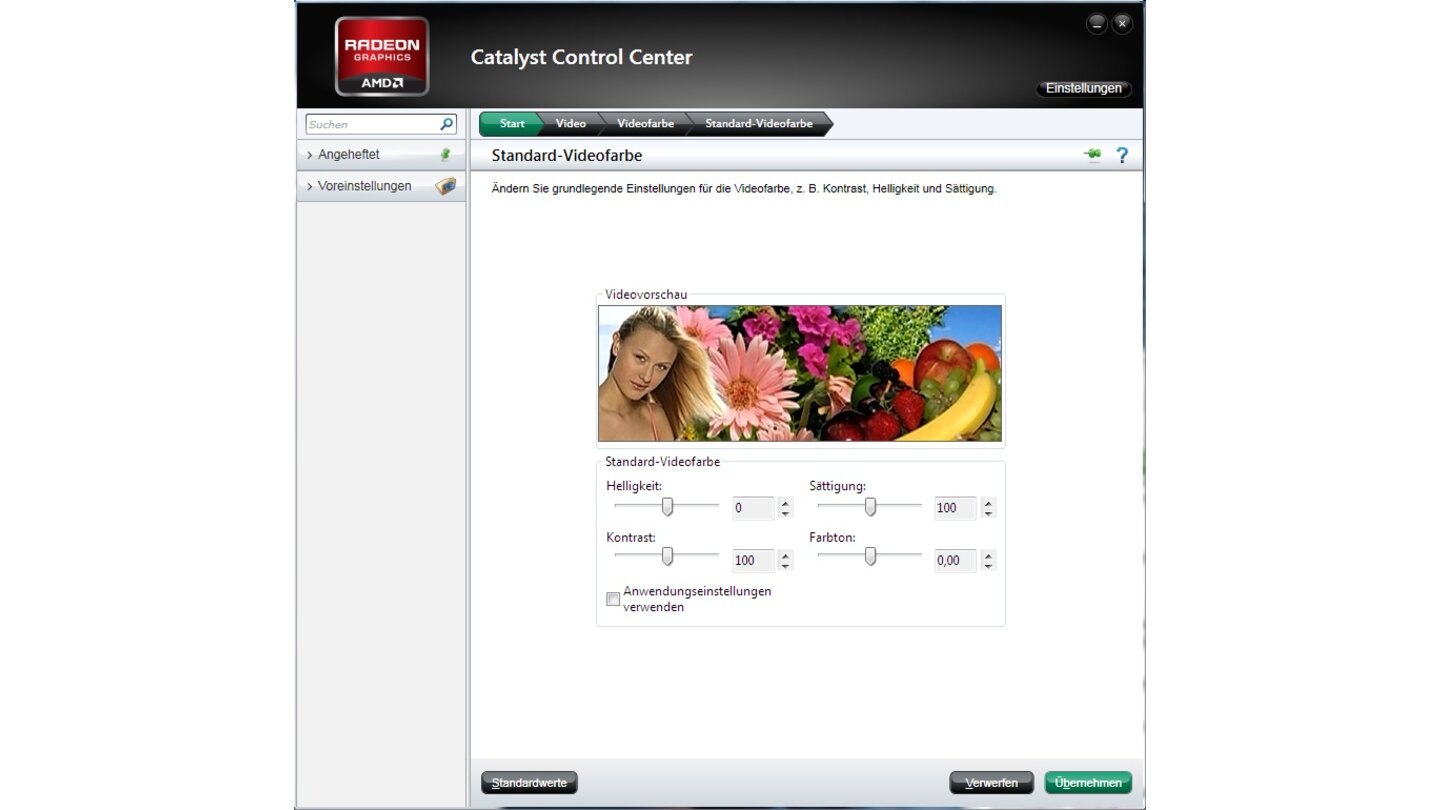Decrease Sättigung value with down arrow
The height and width of the screenshot is (810, 1440).
988,513
